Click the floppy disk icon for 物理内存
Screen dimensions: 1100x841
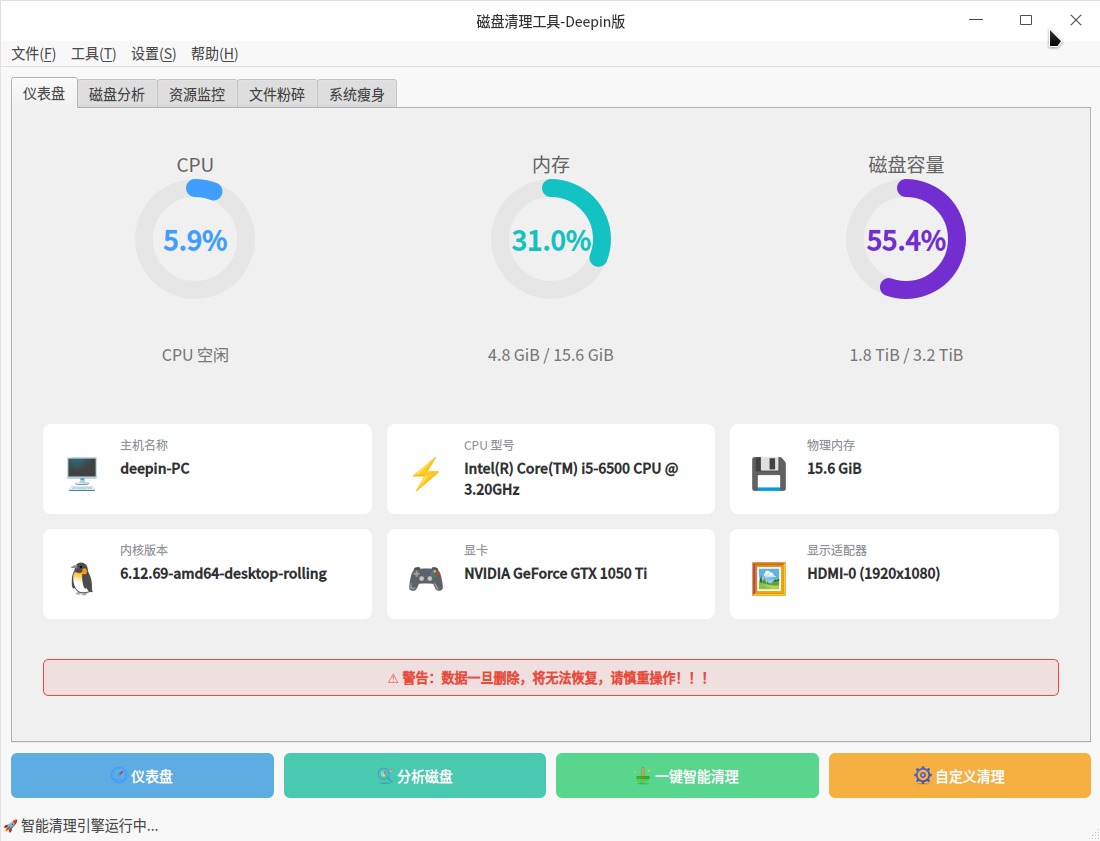pos(769,473)
